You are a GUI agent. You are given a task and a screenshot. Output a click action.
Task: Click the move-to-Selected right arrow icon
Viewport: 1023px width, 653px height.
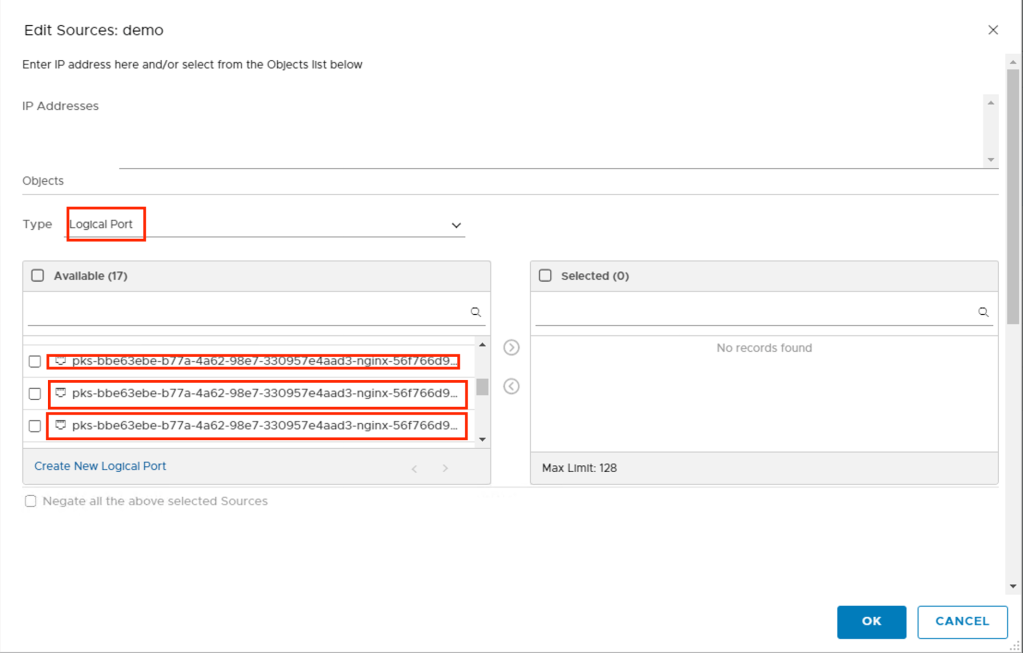(x=511, y=348)
